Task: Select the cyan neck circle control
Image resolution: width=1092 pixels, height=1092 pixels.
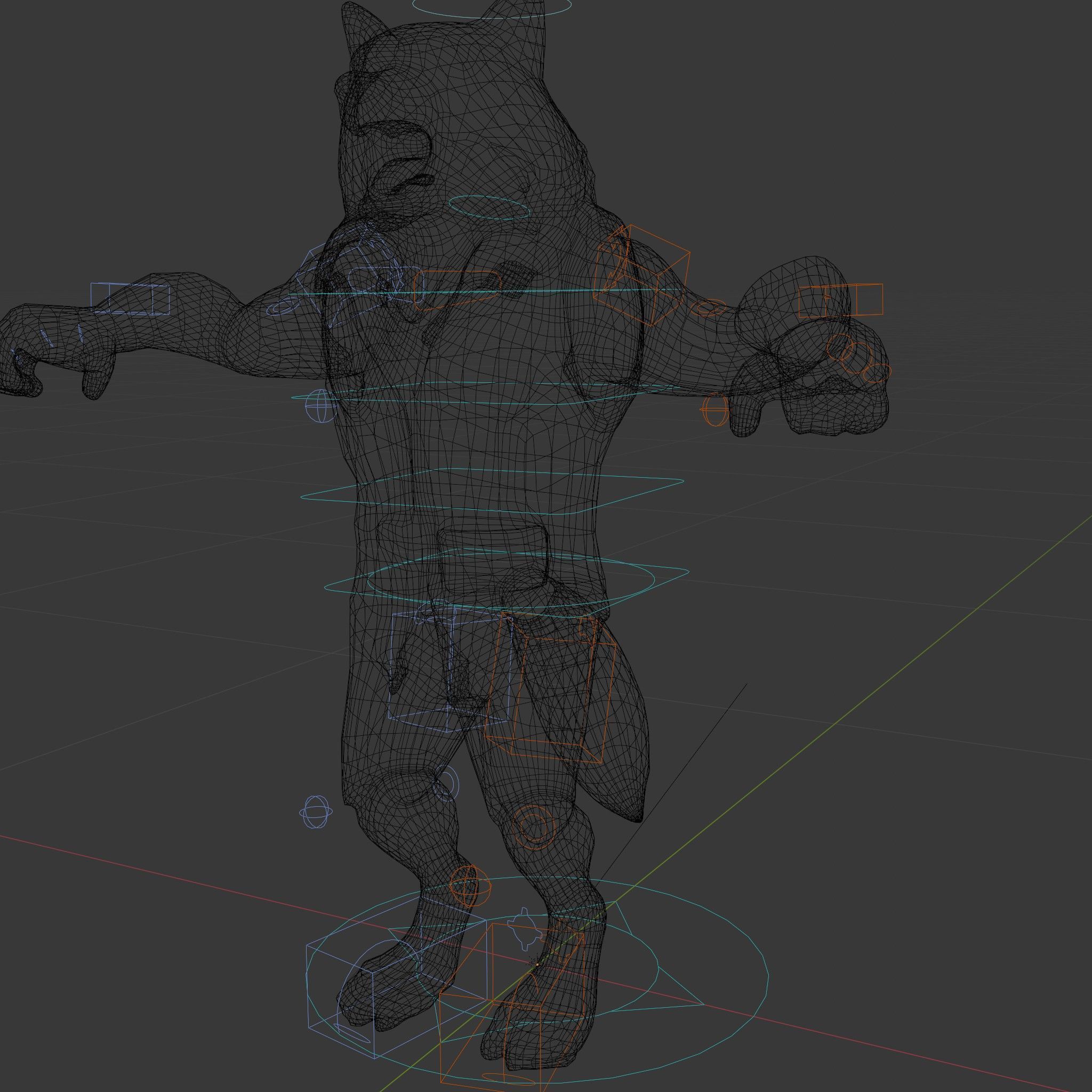Action: coord(489,208)
